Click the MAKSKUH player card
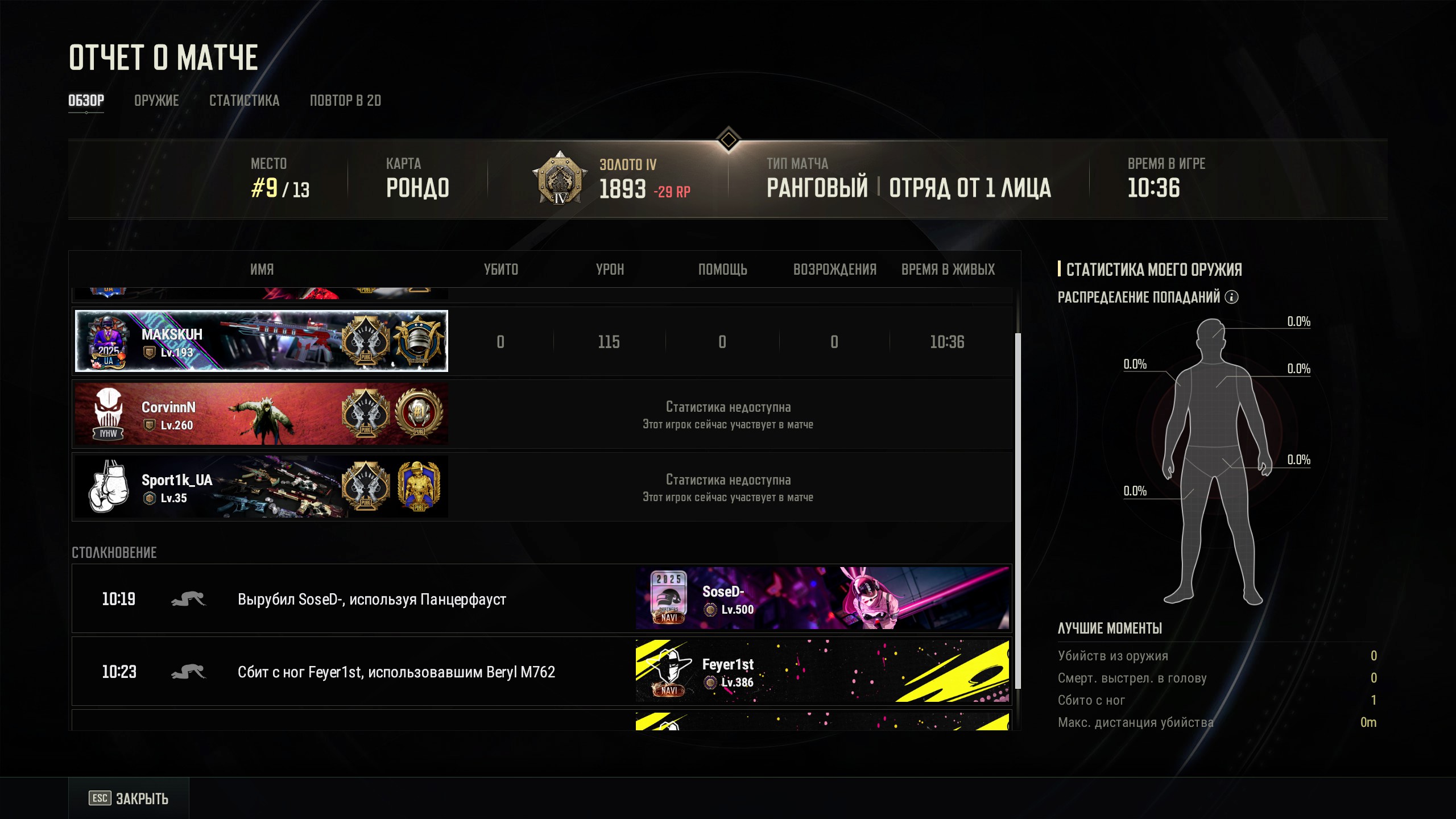Image resolution: width=1456 pixels, height=819 pixels. 262,341
